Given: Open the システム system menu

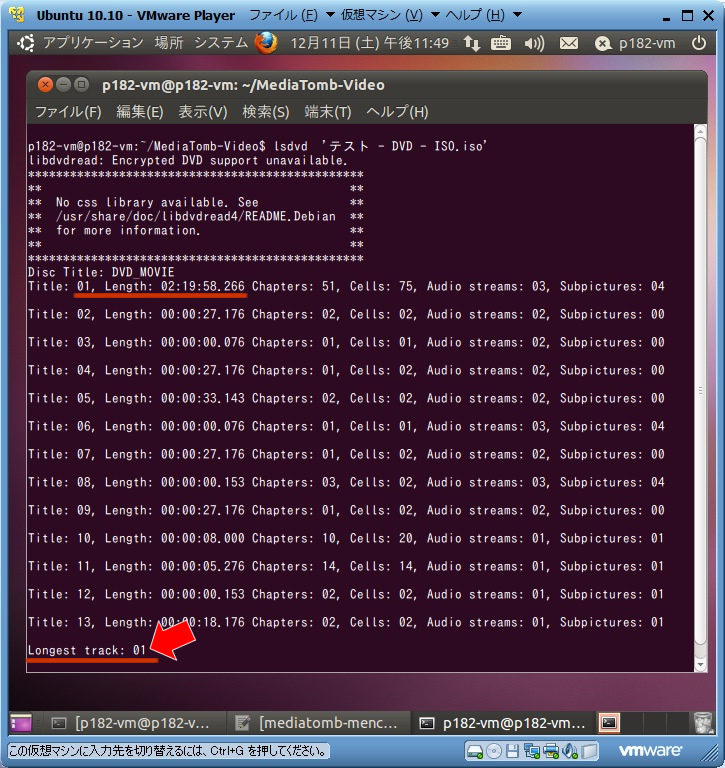Looking at the screenshot, I should (x=221, y=43).
